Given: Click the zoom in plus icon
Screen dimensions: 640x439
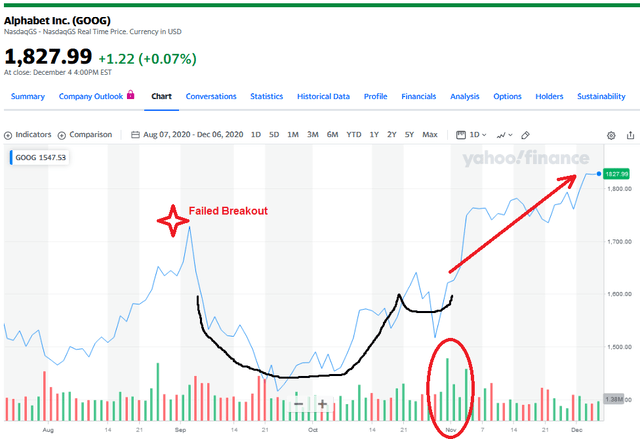Looking at the screenshot, I should pos(322,404).
